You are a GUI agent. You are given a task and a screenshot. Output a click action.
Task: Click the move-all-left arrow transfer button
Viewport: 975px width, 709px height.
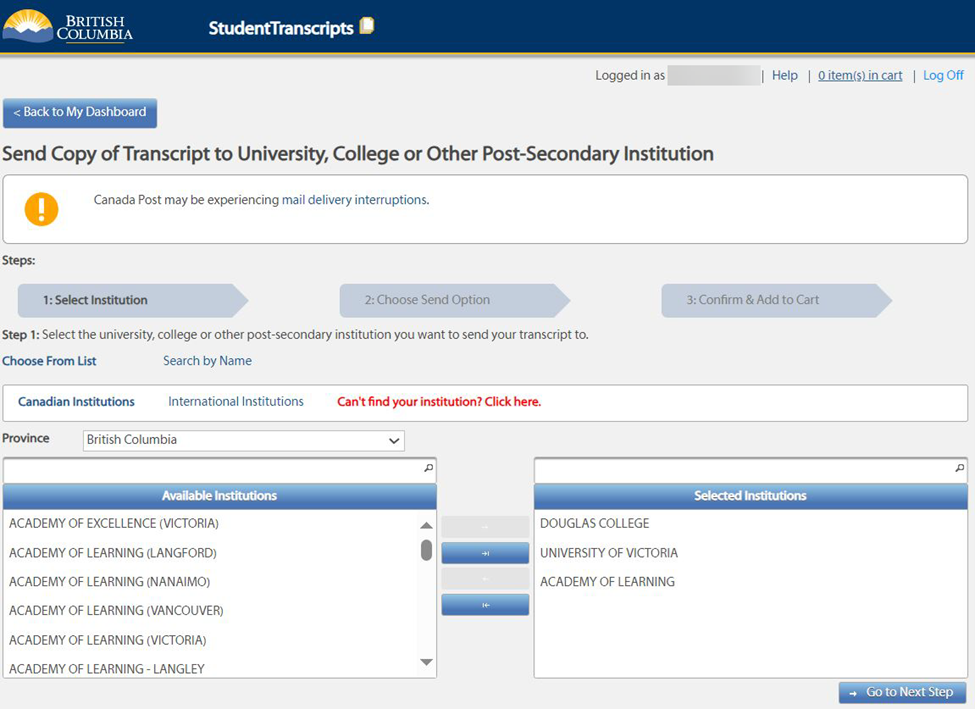(485, 604)
